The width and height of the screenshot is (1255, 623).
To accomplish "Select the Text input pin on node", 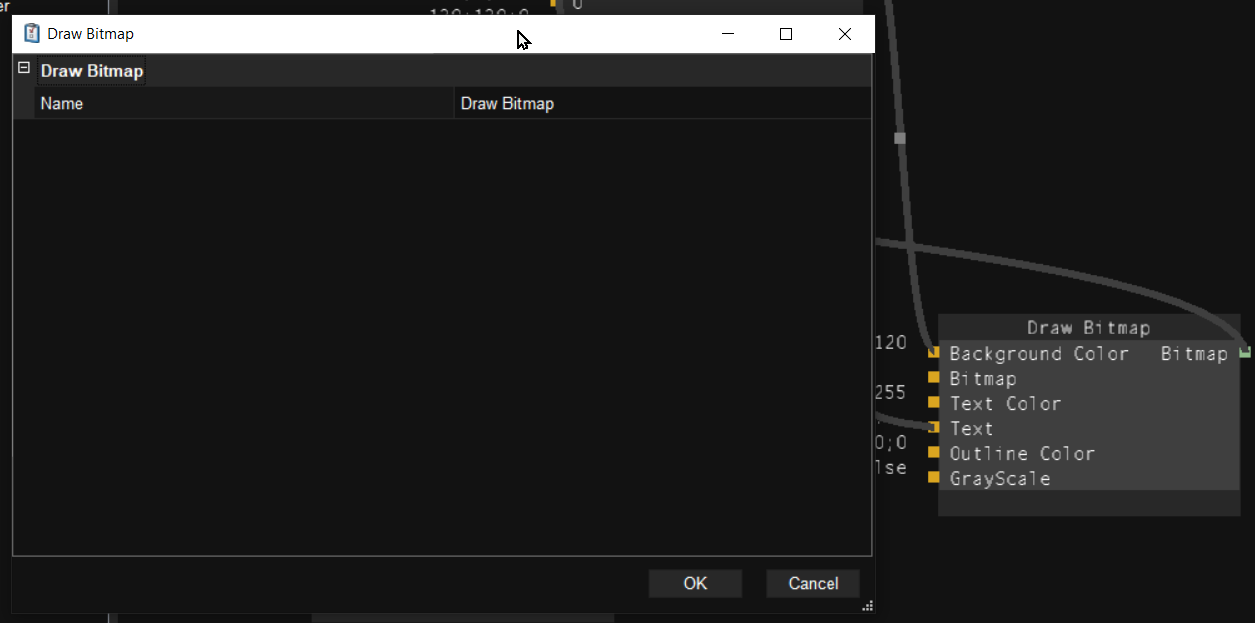I will 934,428.
